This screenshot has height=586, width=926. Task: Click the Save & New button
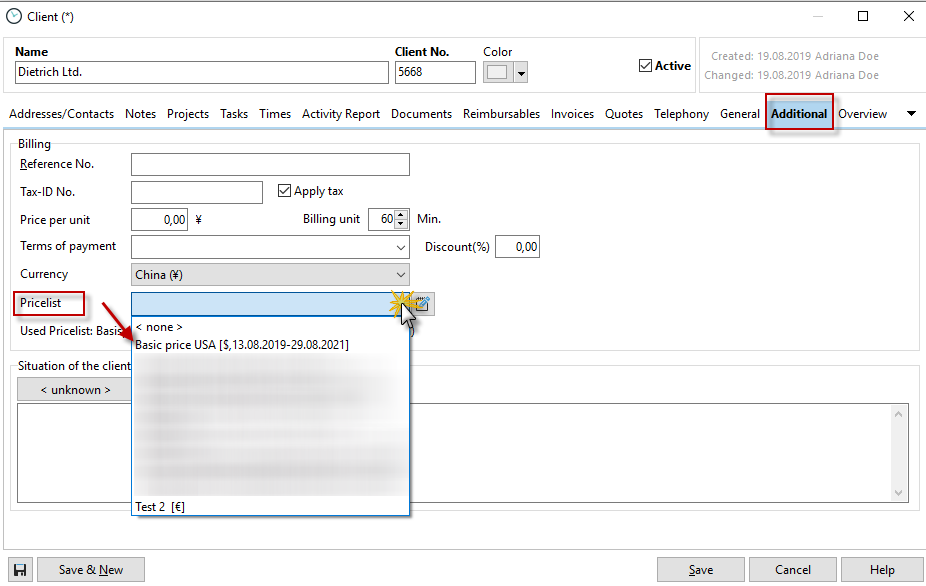coord(91,570)
